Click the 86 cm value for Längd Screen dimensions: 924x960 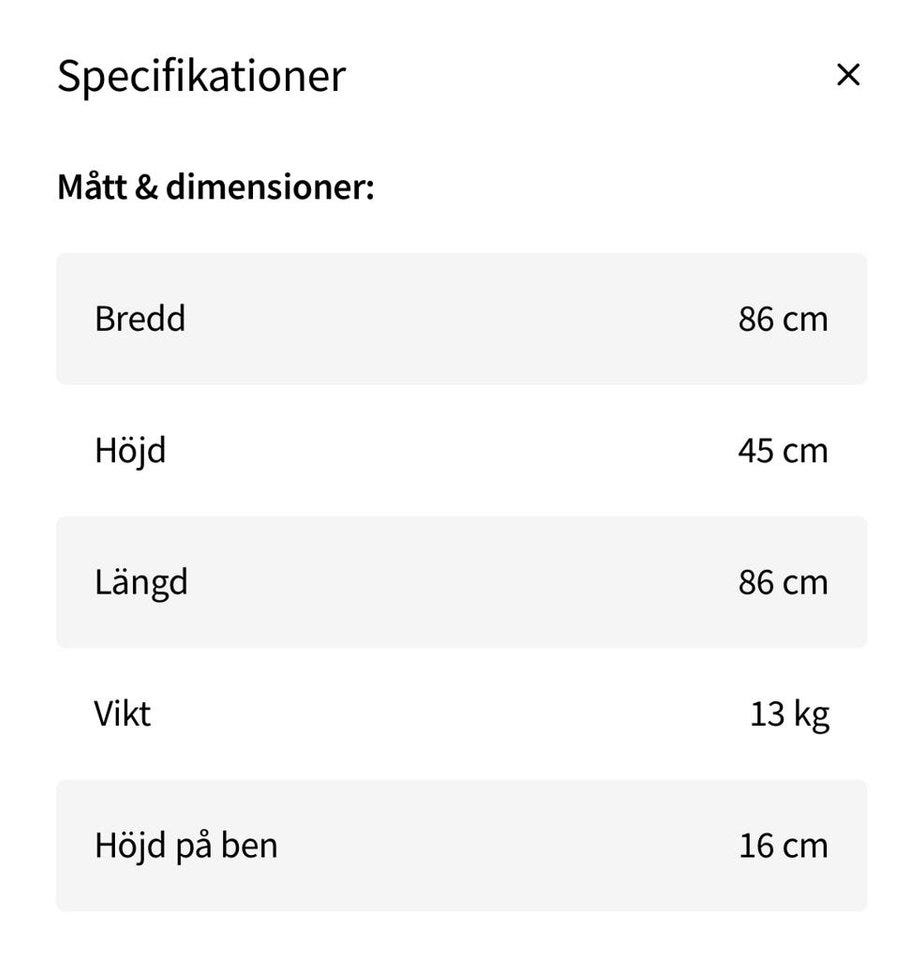coord(783,582)
